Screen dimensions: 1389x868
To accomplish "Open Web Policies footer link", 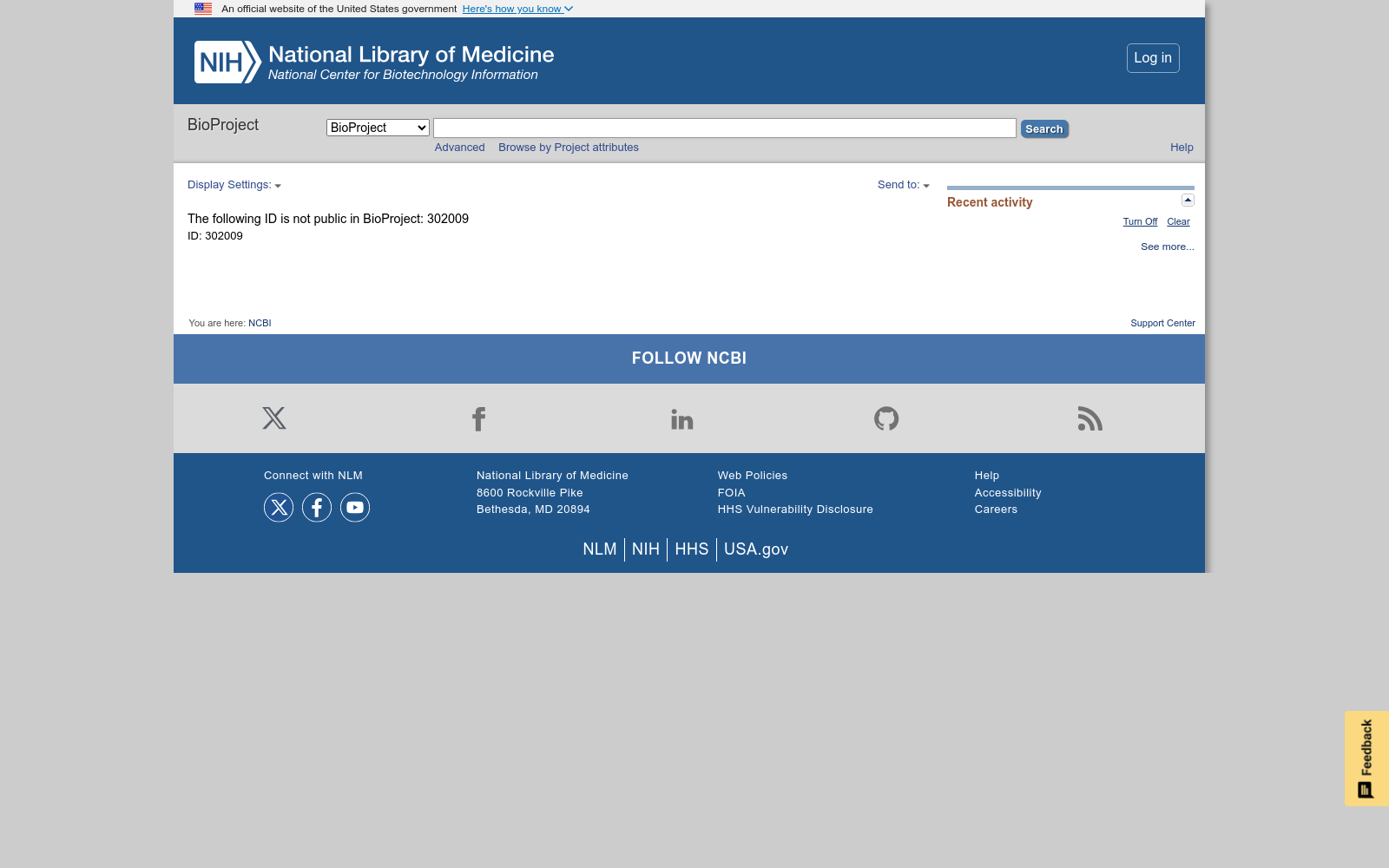I will coord(753,476).
